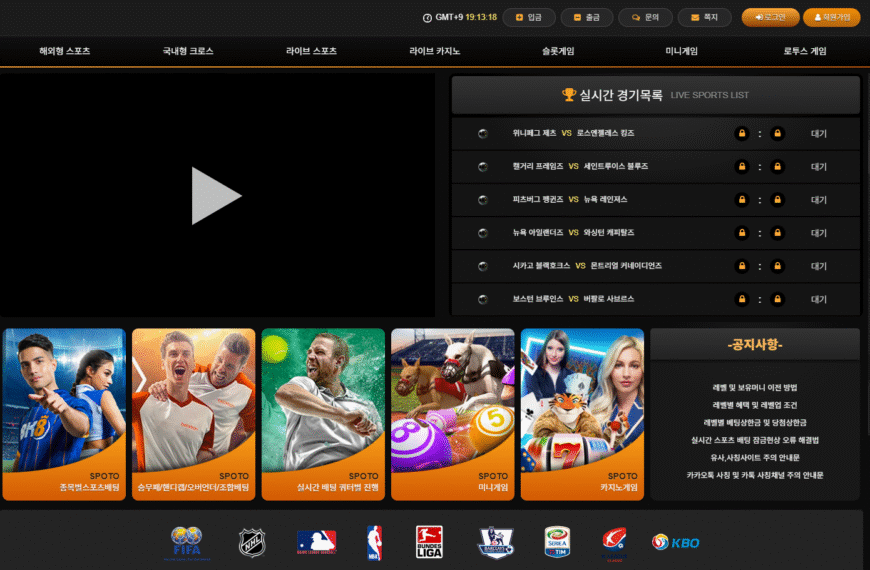The width and height of the screenshot is (870, 570).
Task: Click the MLB league logo
Action: (x=316, y=543)
